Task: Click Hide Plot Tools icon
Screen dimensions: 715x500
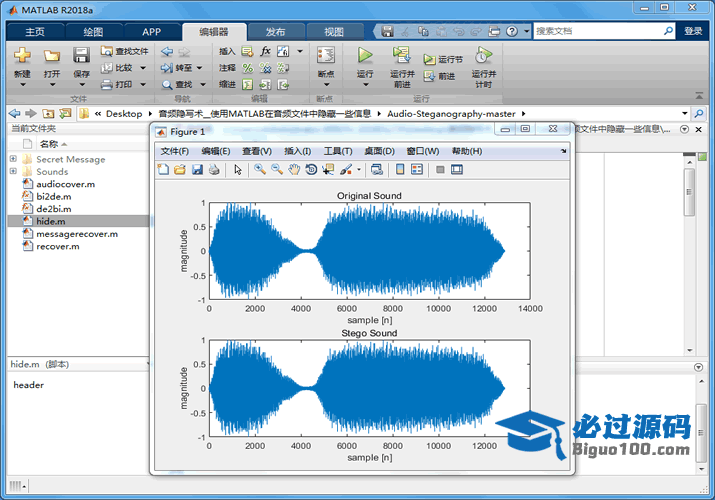Action: [x=440, y=170]
